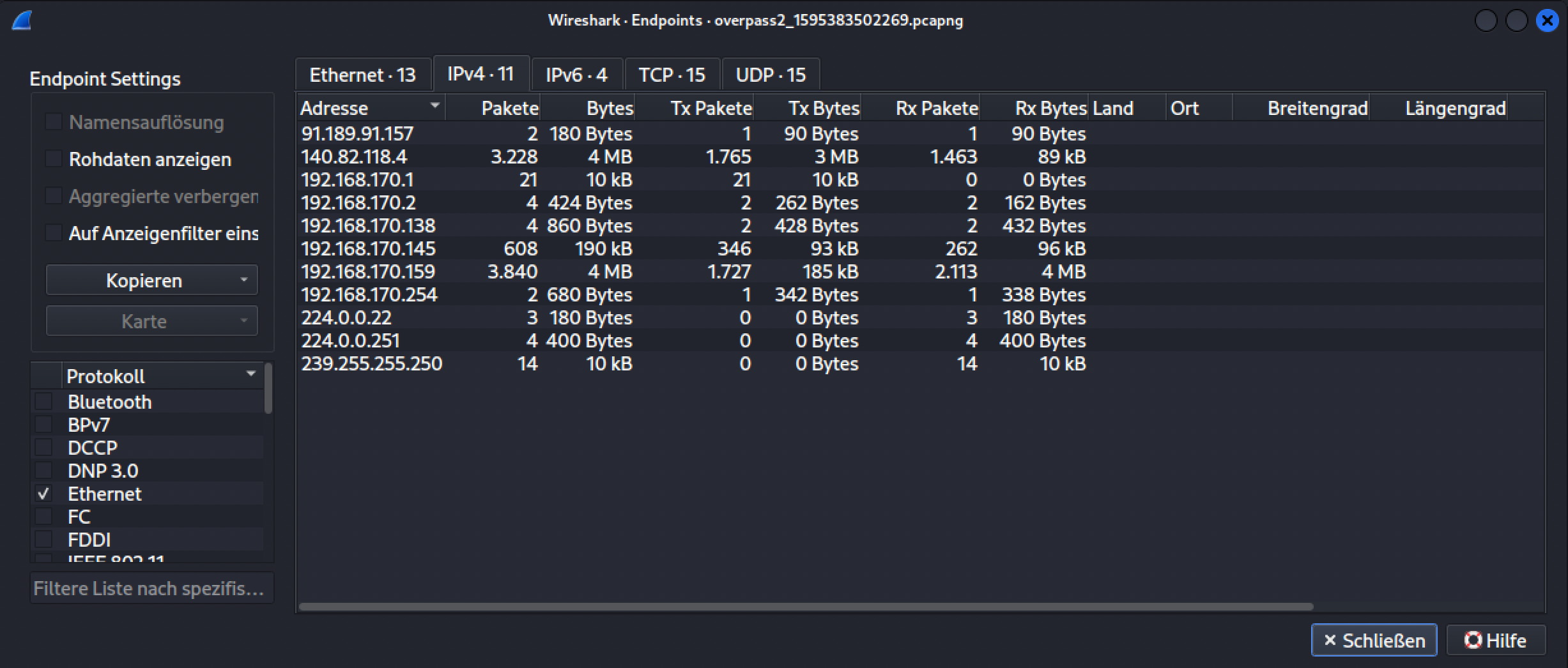Image resolution: width=1568 pixels, height=668 pixels.
Task: Sort by the Protokoll column header
Action: pyautogui.click(x=162, y=376)
